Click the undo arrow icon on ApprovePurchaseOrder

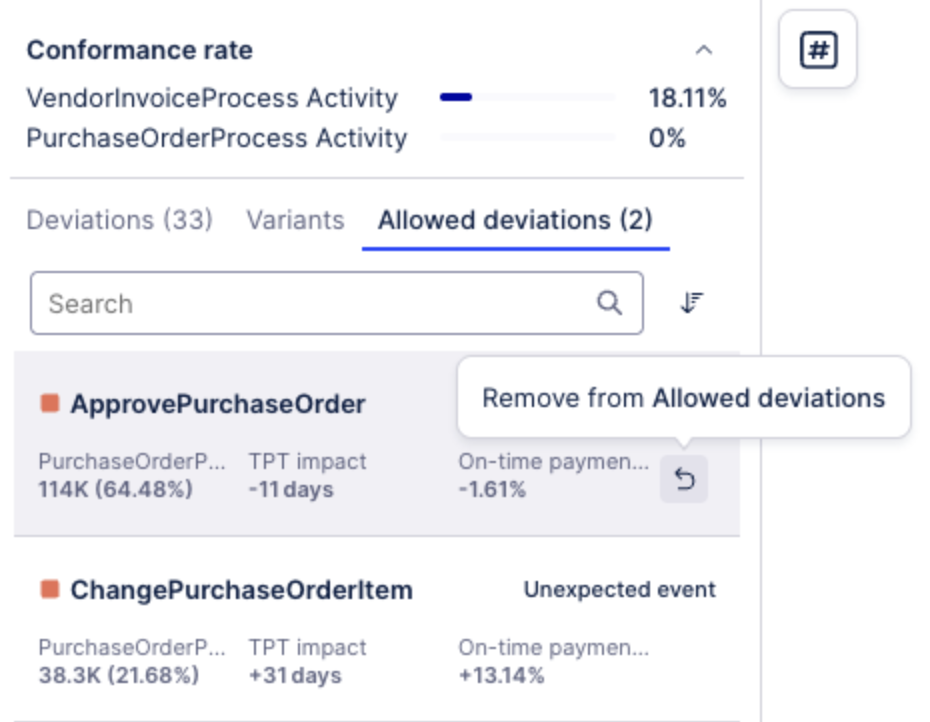[684, 479]
